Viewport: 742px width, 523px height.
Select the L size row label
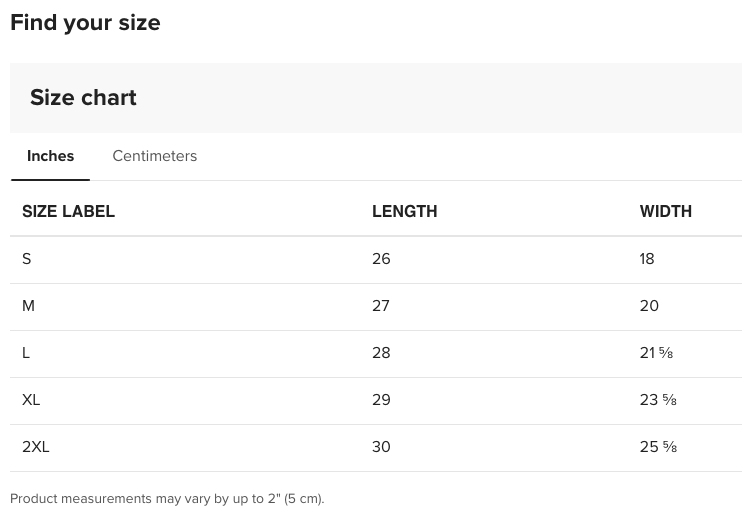tap(26, 353)
